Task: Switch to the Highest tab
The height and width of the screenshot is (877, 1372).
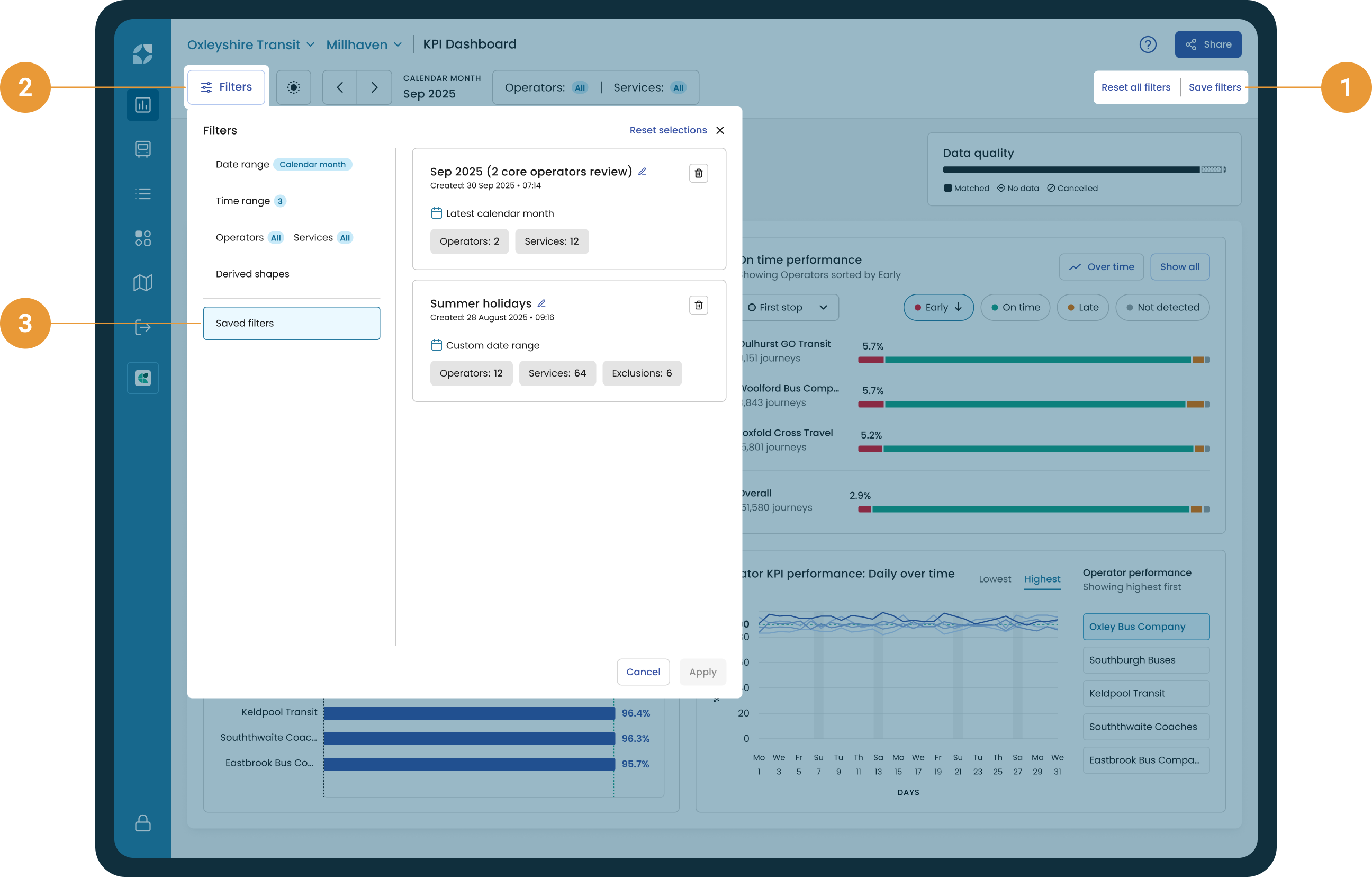Action: [1042, 579]
